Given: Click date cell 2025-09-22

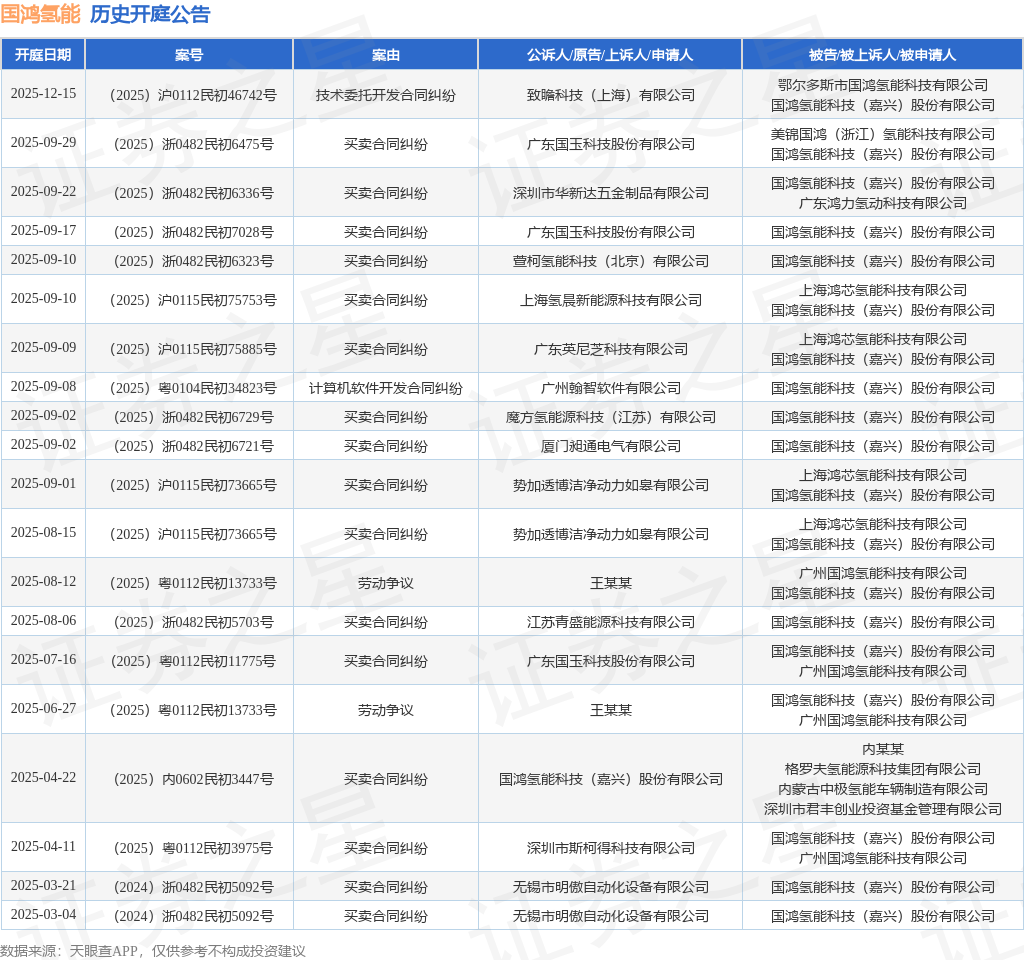Looking at the screenshot, I should tap(43, 191).
